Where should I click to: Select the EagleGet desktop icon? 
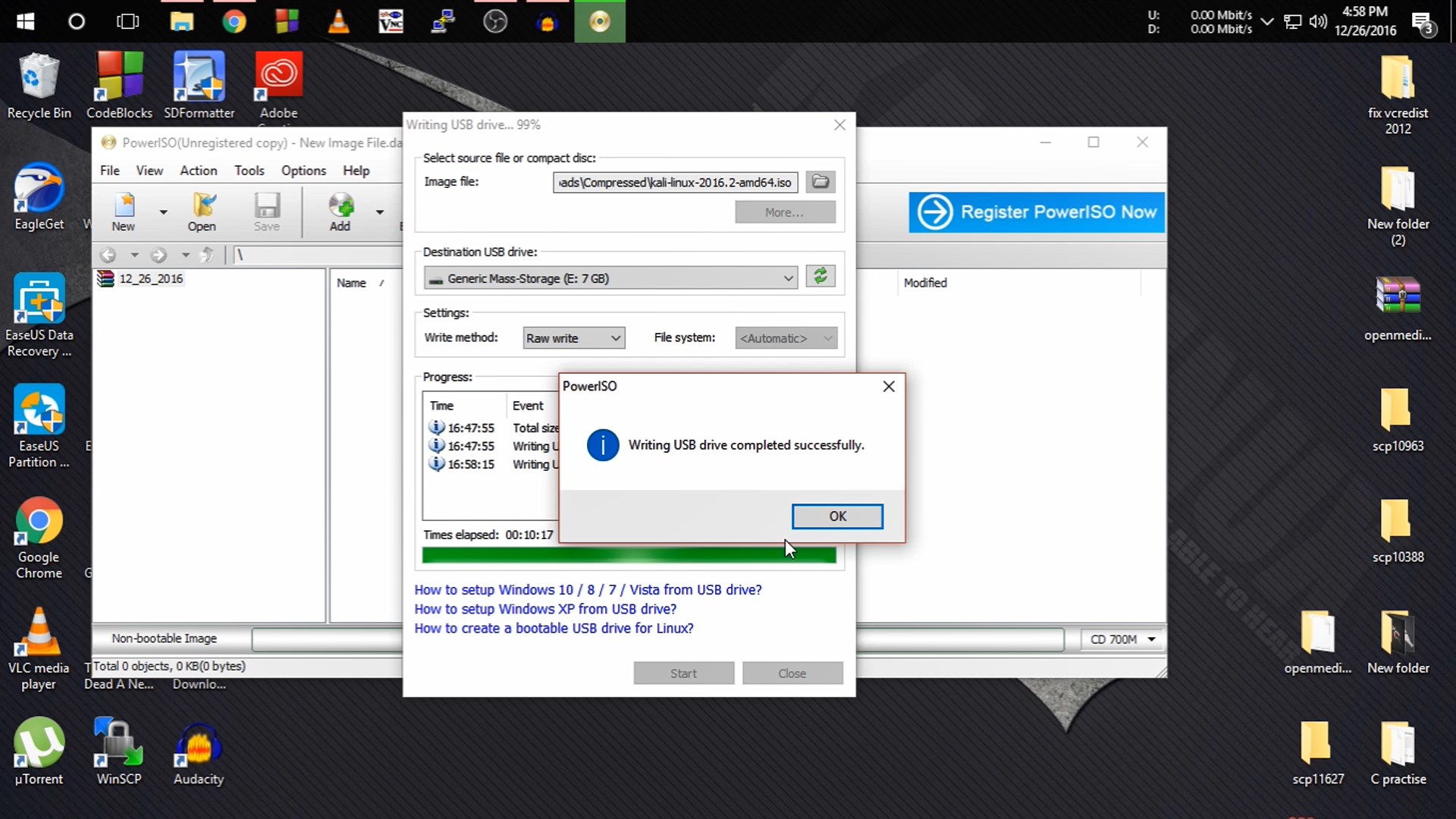(x=39, y=197)
